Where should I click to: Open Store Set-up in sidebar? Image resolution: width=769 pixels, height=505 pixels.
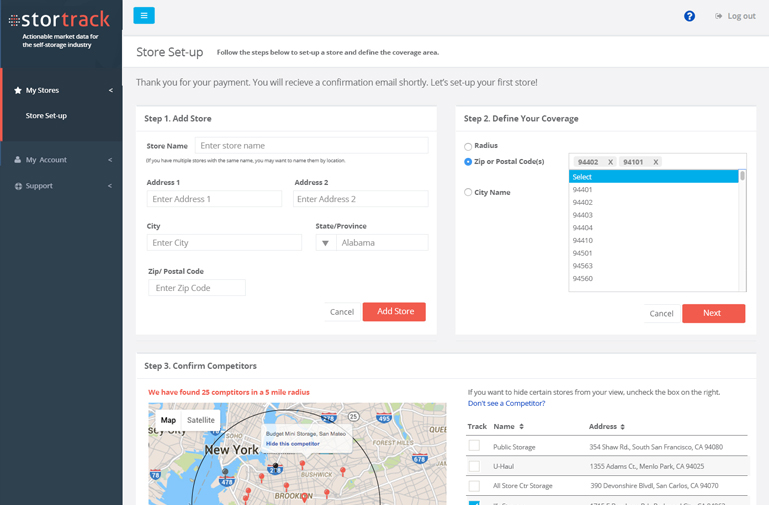46,116
